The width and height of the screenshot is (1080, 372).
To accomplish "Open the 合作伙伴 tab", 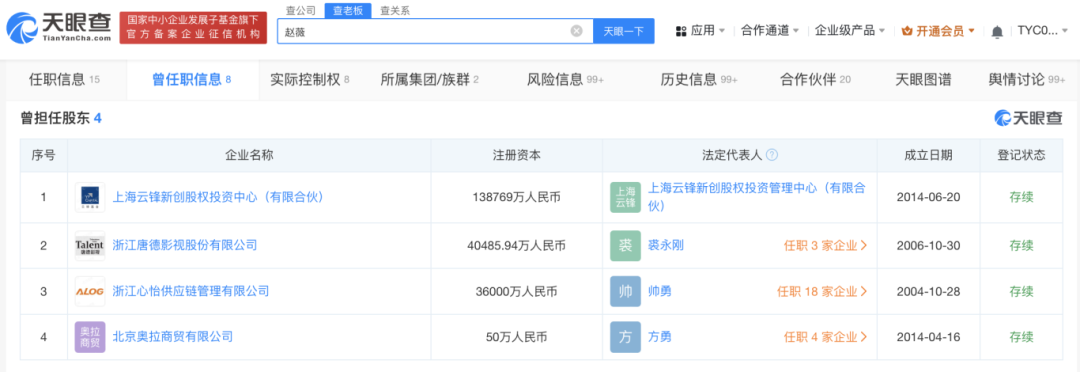I will 816,79.
